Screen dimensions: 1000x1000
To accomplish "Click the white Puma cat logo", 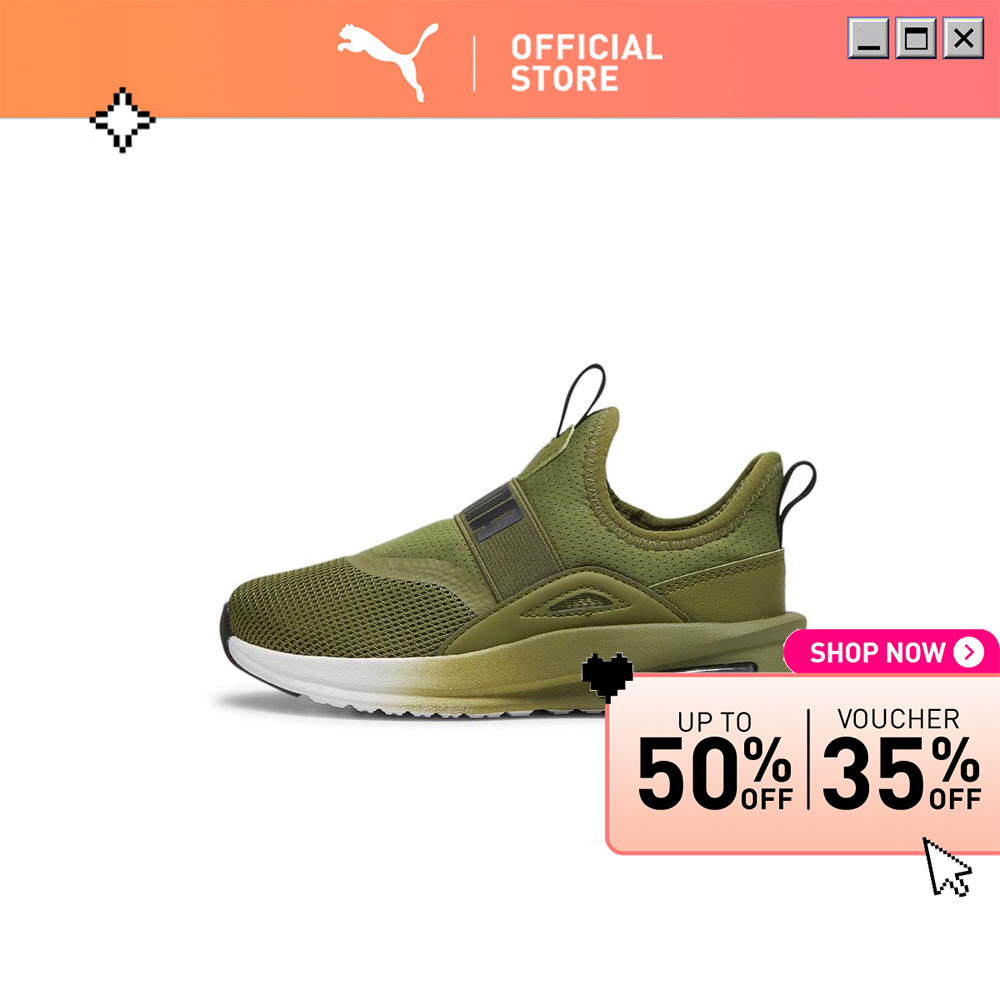I will coord(388,61).
